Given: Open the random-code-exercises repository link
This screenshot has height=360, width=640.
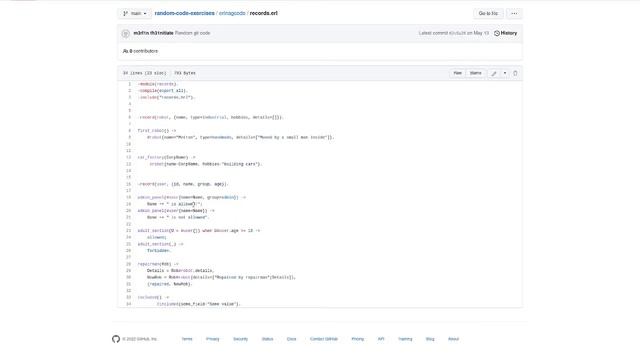Looking at the screenshot, I should [184, 13].
